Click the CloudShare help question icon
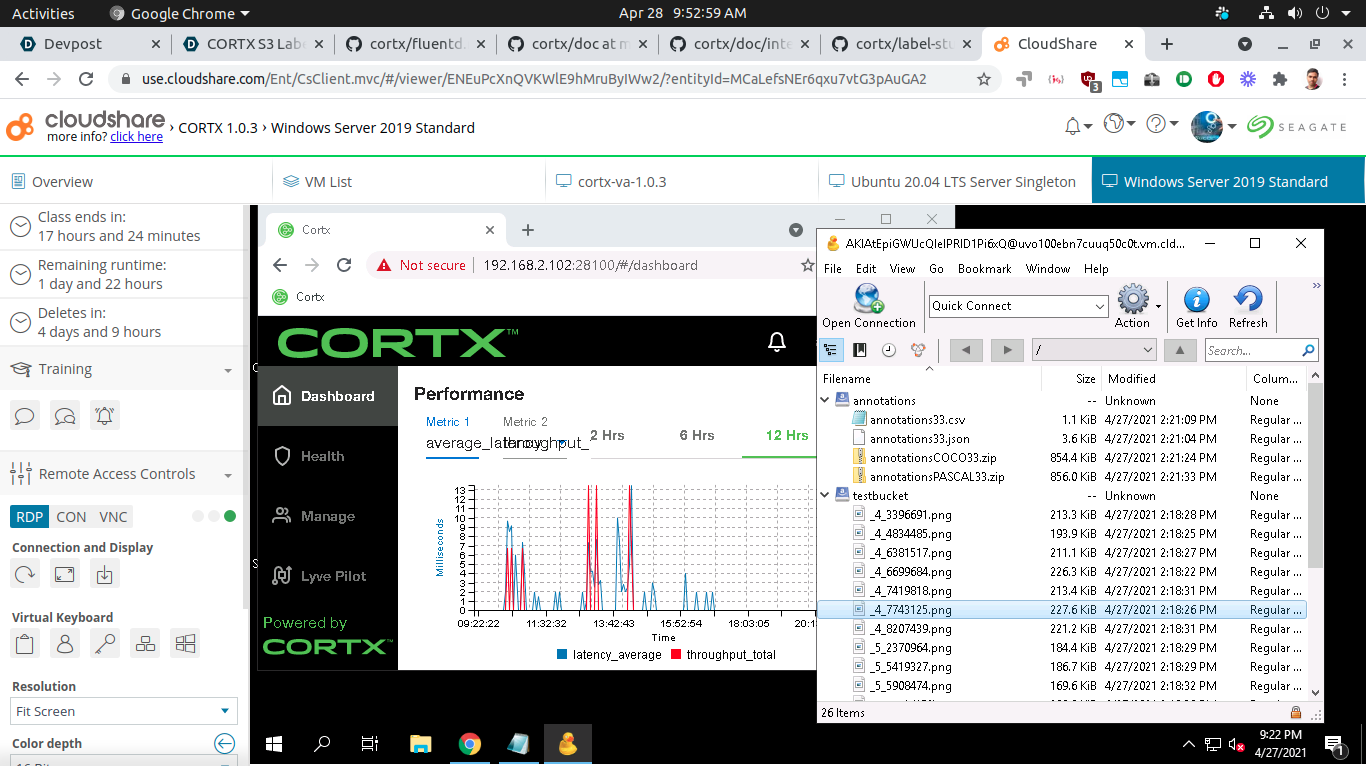This screenshot has height=768, width=1366. click(x=1156, y=124)
